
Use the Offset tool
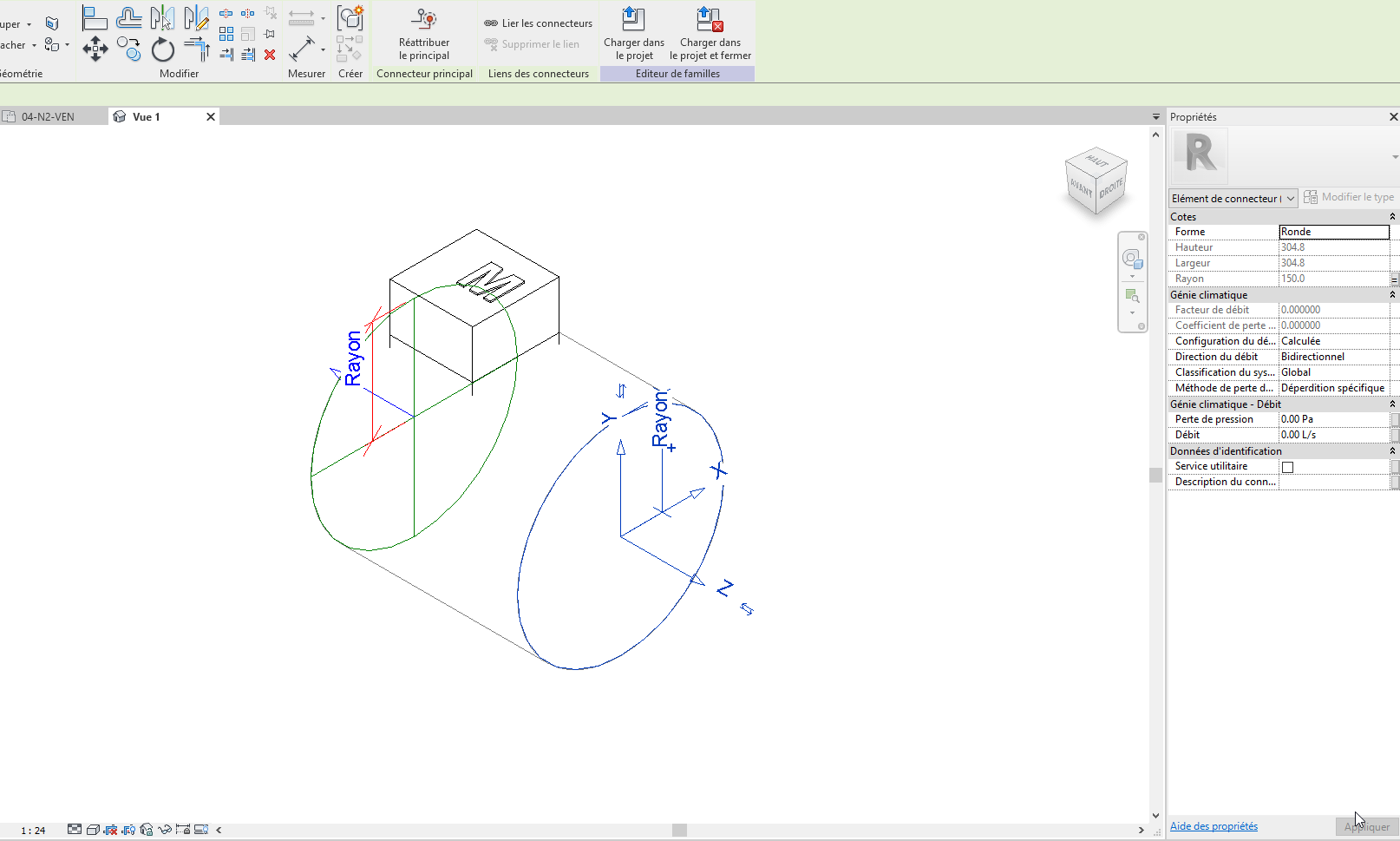[x=128, y=18]
